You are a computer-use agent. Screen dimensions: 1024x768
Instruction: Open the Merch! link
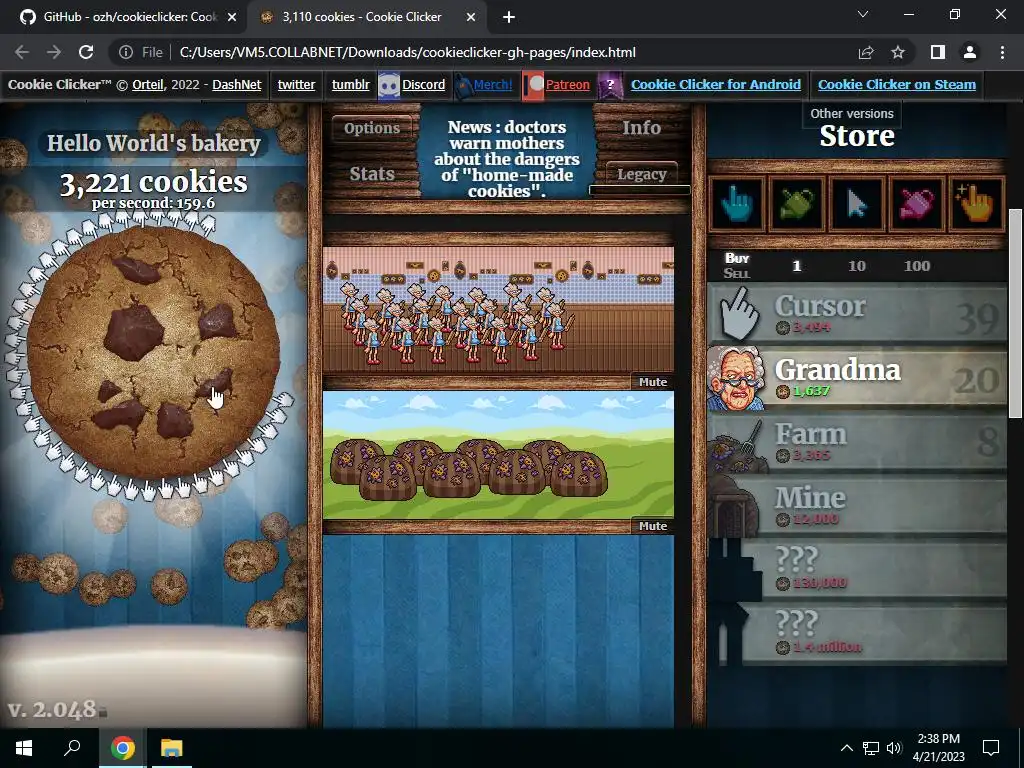pos(493,85)
